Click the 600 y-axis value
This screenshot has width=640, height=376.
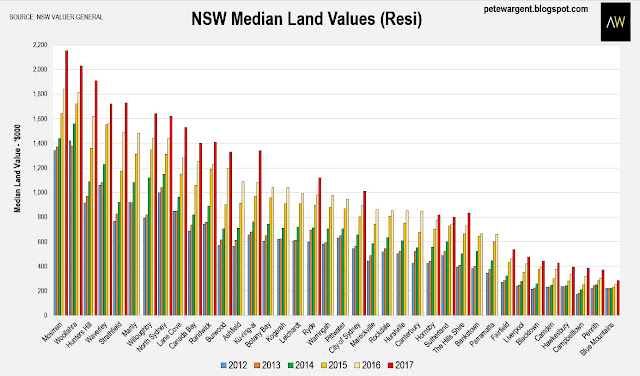42,242
